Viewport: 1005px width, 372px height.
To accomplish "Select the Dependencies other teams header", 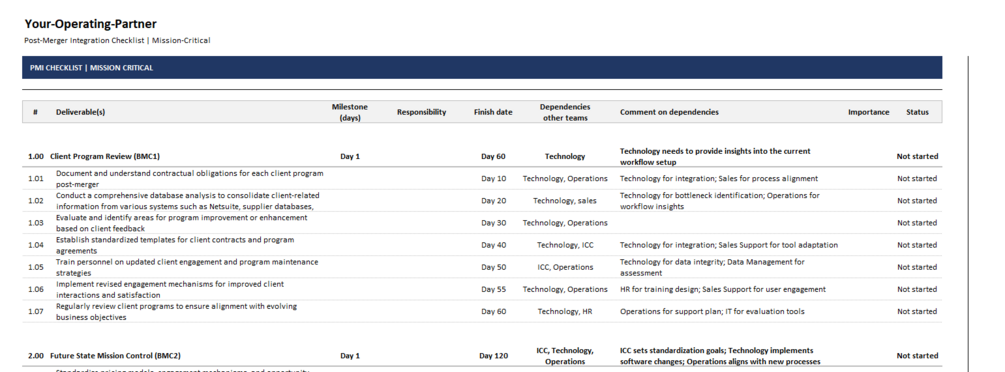I will 565,112.
